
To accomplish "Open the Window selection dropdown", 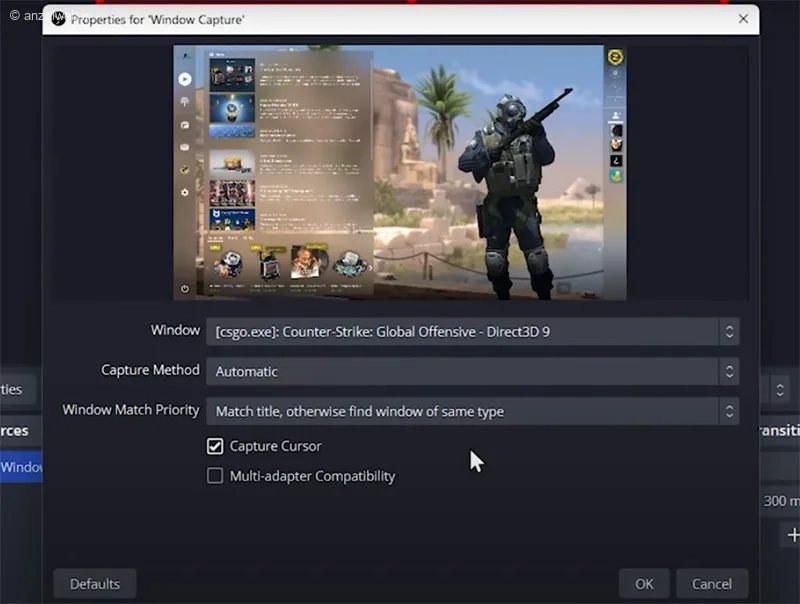I will 472,331.
